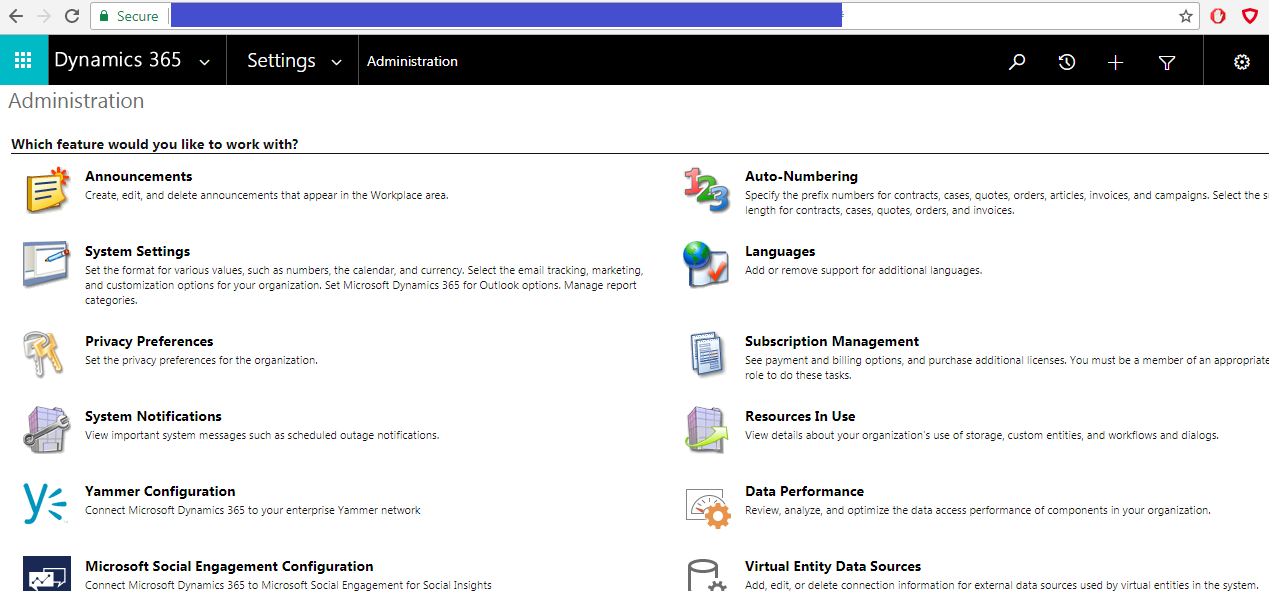Open the Data Performance link

pos(804,491)
